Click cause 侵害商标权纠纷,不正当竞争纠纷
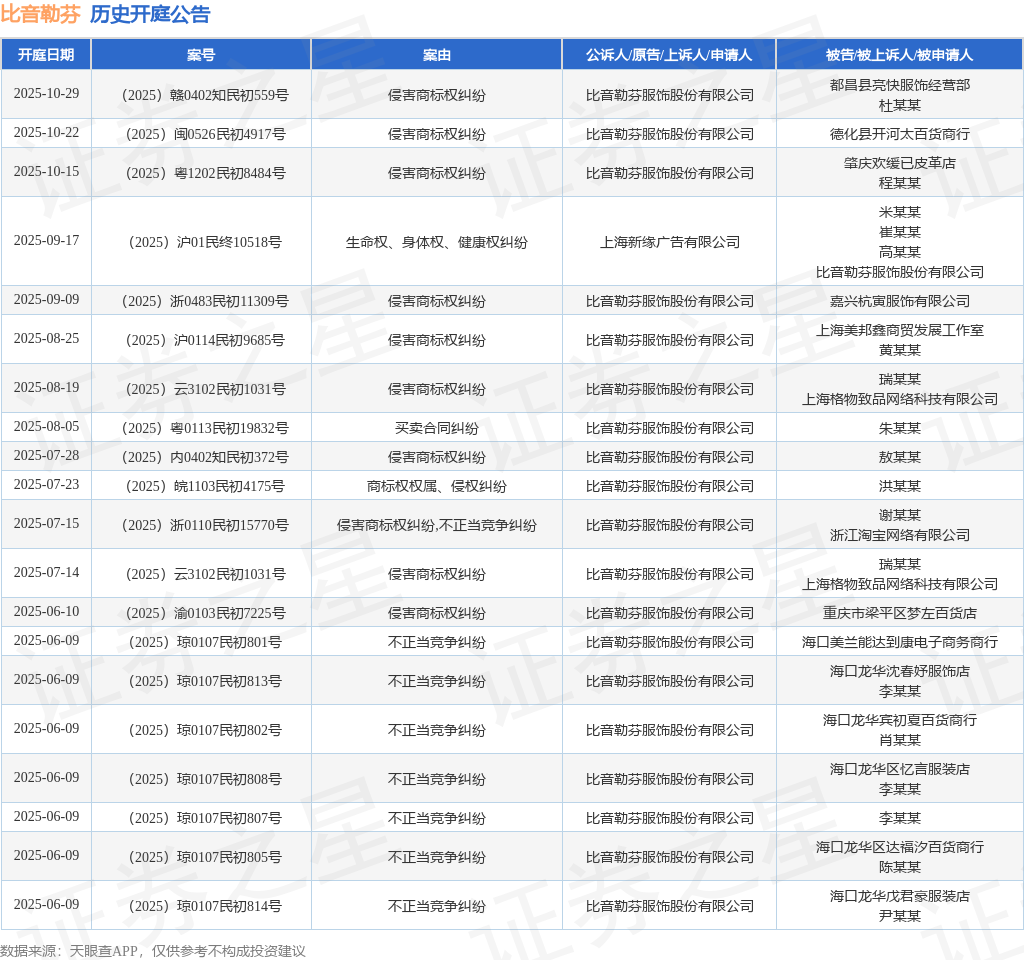 (x=436, y=525)
